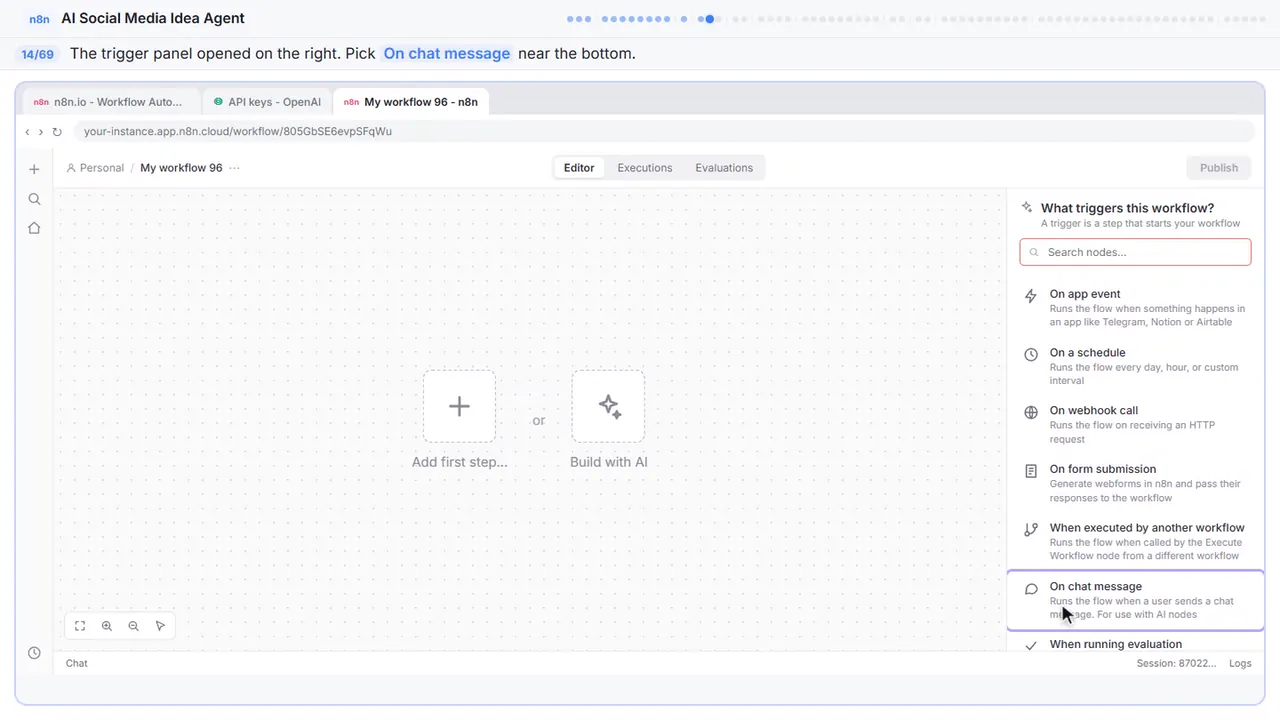Click the form icon for On form submission
Viewport: 1280px width, 720px height.
[x=1031, y=470]
